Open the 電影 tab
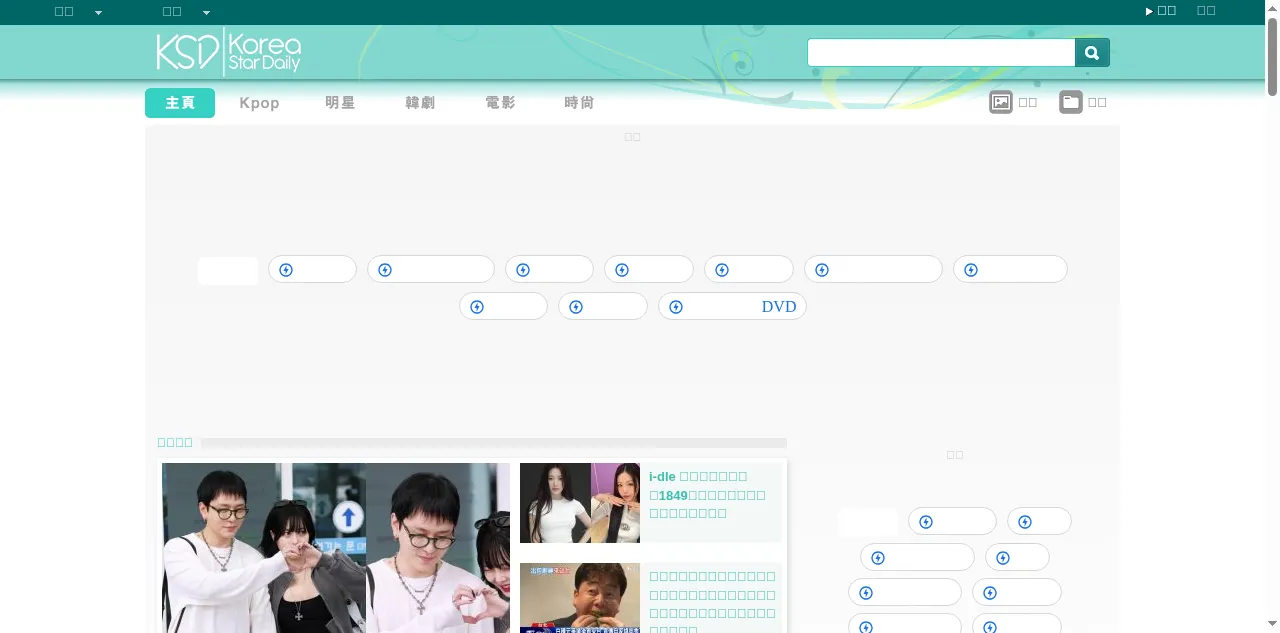1280x633 pixels. [500, 103]
